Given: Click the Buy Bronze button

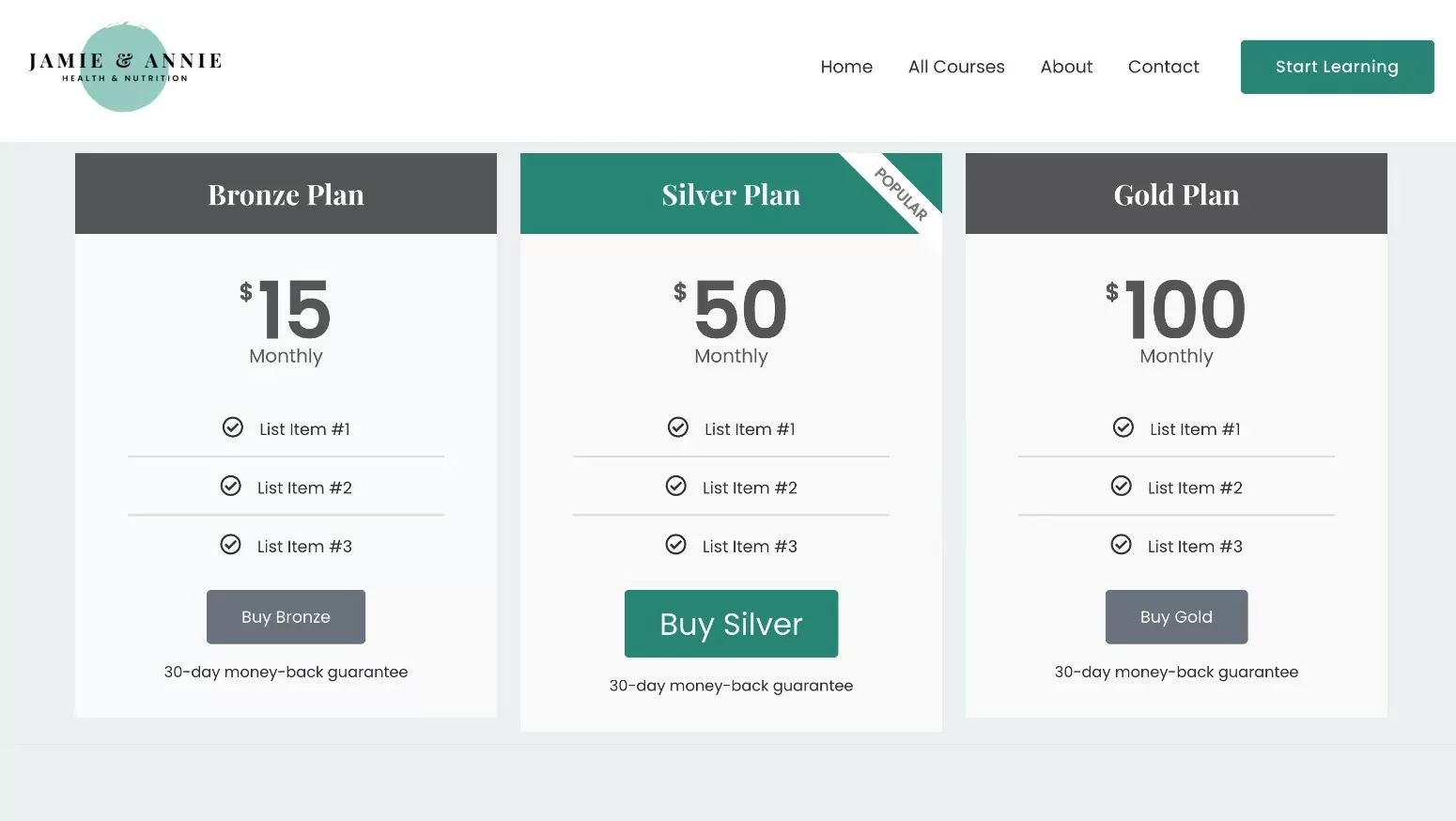Looking at the screenshot, I should pyautogui.click(x=286, y=617).
